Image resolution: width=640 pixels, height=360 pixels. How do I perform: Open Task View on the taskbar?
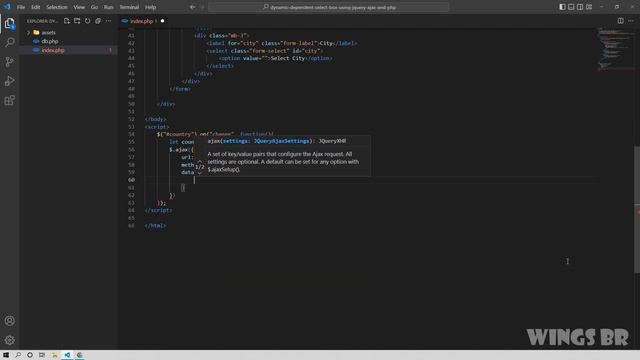tap(42, 355)
